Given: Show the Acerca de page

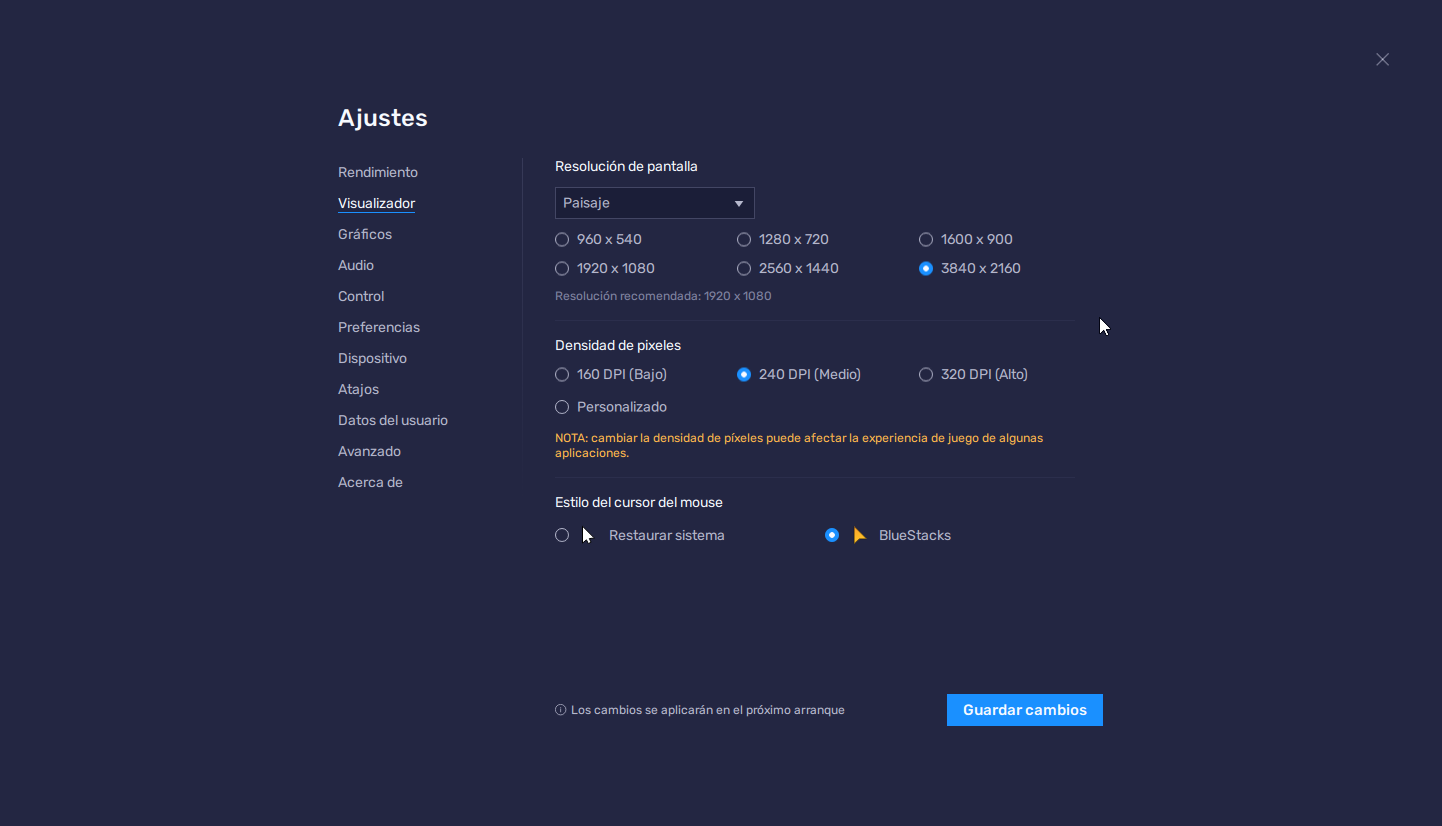Looking at the screenshot, I should [x=370, y=482].
